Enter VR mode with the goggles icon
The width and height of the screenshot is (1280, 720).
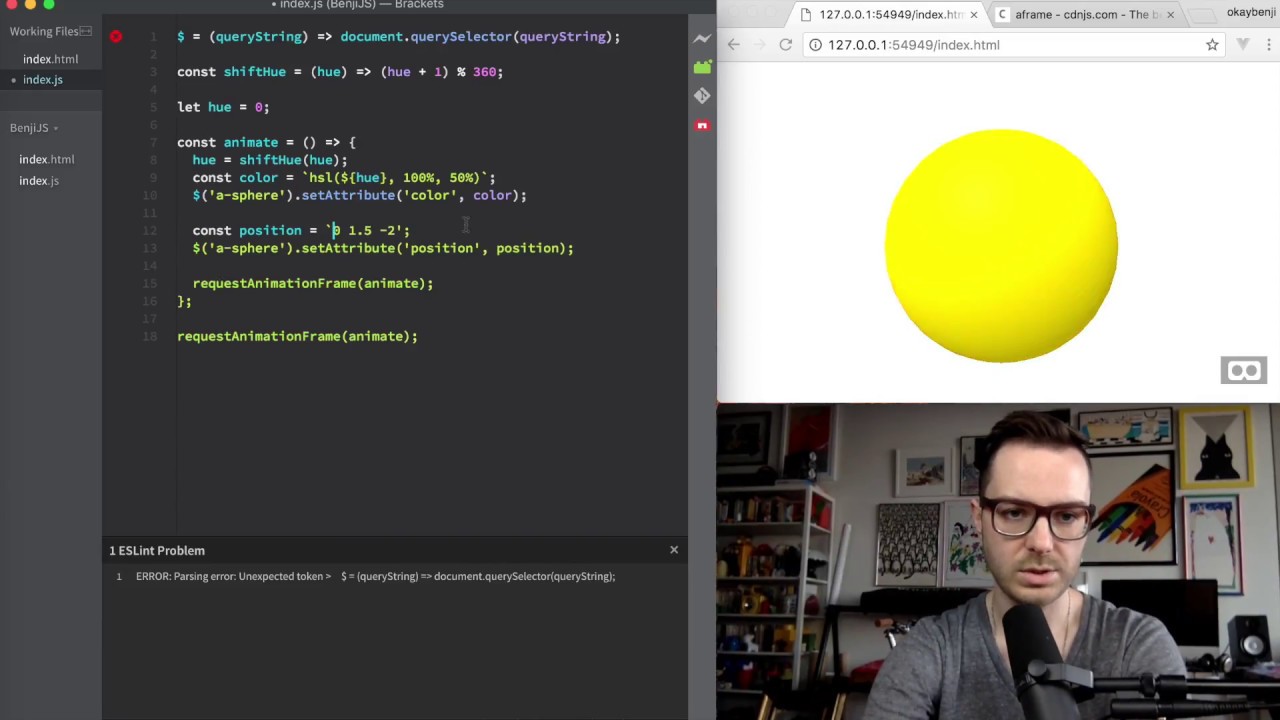1244,371
